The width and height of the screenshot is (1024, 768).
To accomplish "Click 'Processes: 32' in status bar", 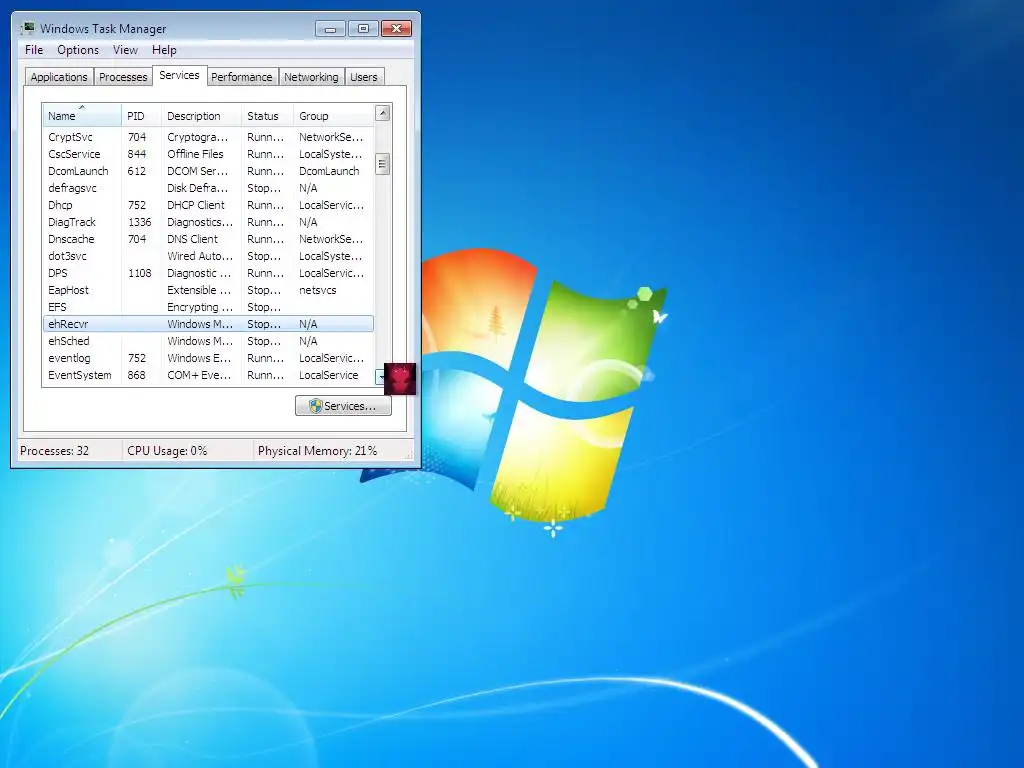I will [54, 451].
